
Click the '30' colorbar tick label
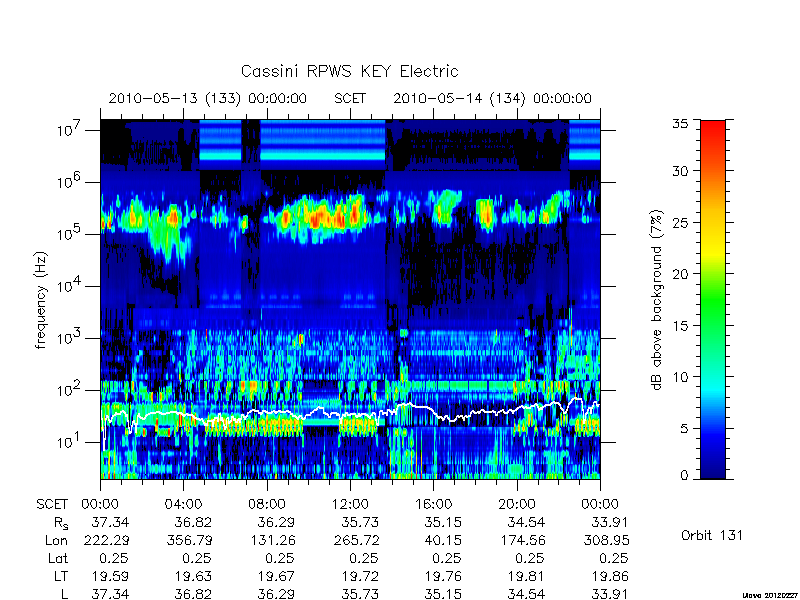679,171
